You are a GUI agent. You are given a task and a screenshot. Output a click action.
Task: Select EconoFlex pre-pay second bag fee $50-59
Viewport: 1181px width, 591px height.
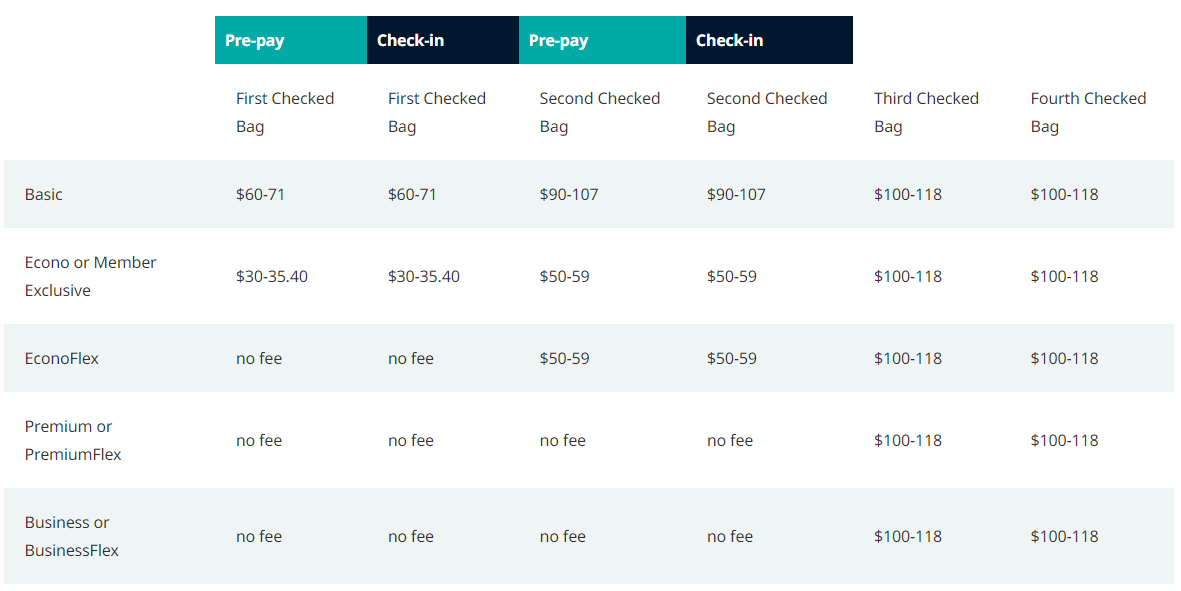[565, 359]
